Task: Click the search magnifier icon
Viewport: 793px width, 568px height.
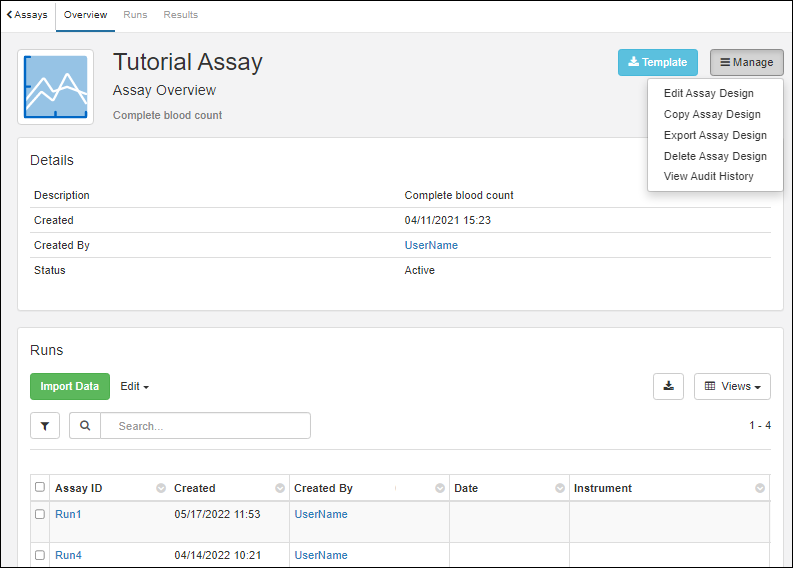Action: point(85,426)
